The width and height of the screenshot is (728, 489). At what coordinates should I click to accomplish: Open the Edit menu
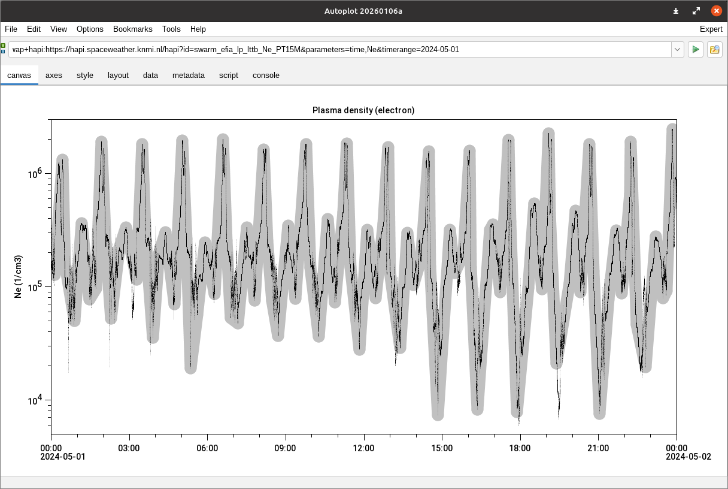(x=34, y=30)
